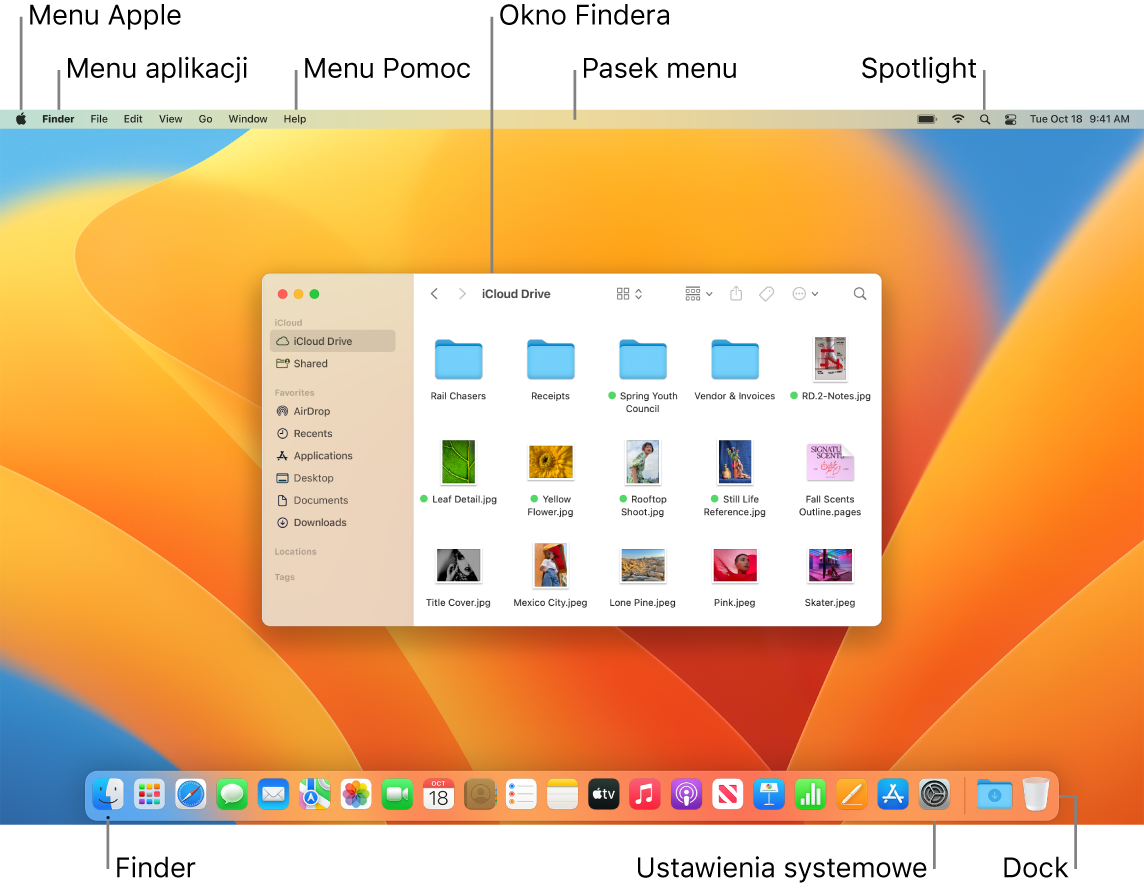Open the Music app in the Dock
The image size is (1144, 888).
click(x=645, y=794)
